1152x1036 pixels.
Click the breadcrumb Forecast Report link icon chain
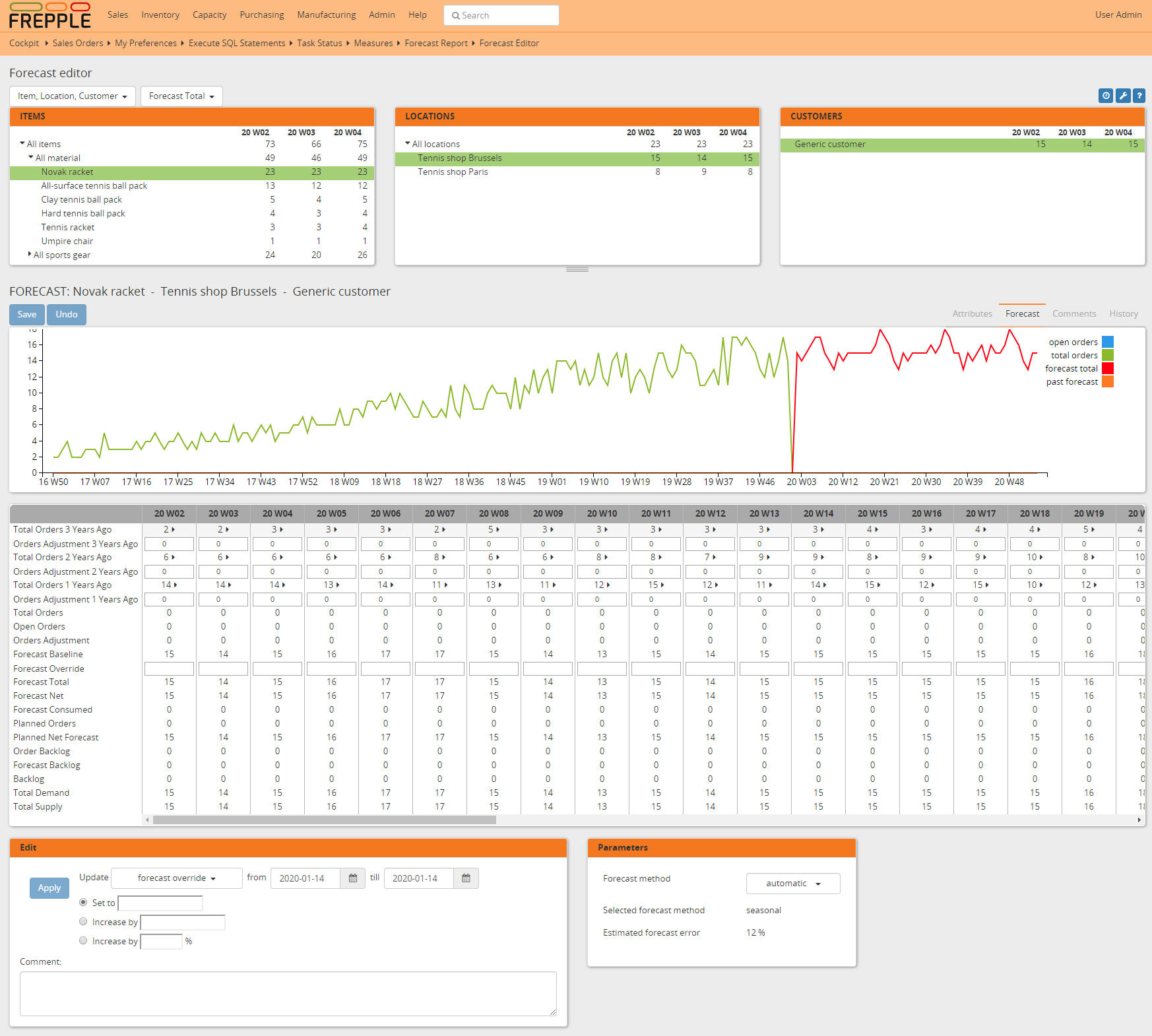[x=436, y=43]
